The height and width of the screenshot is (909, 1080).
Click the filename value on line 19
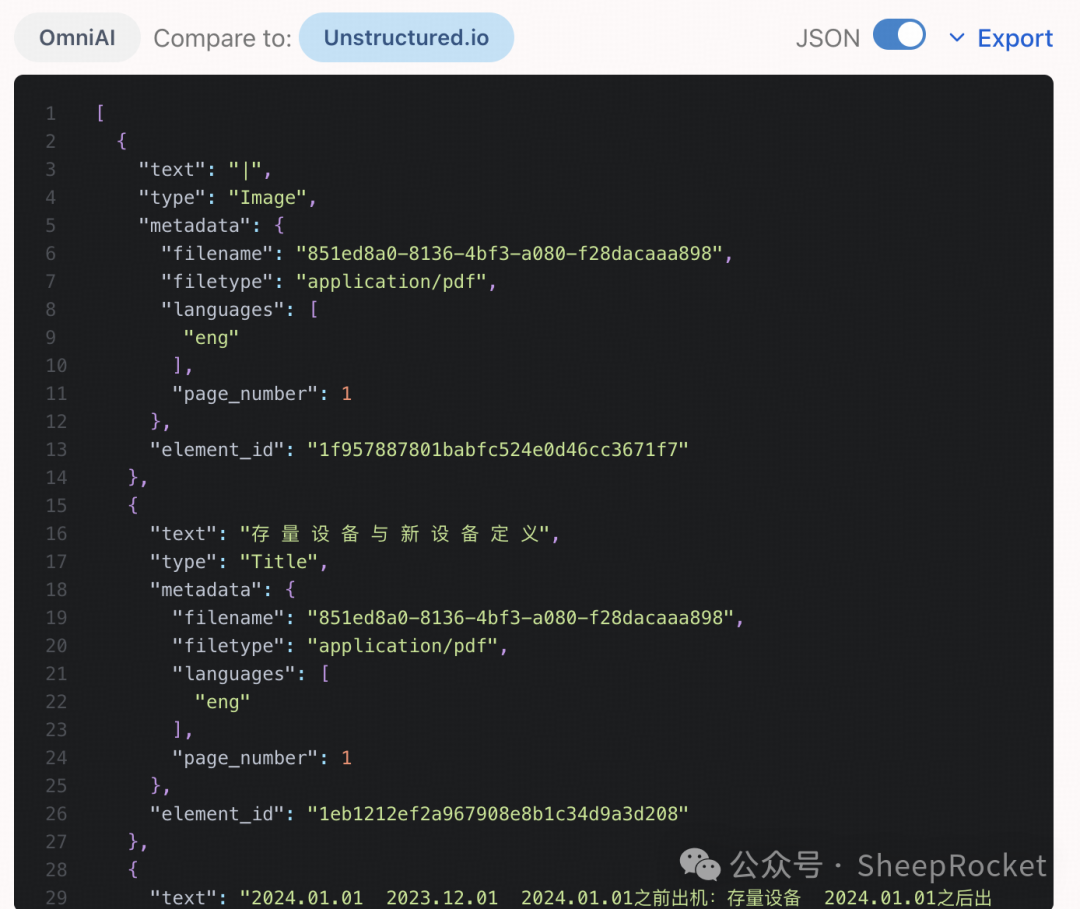[x=521, y=618]
